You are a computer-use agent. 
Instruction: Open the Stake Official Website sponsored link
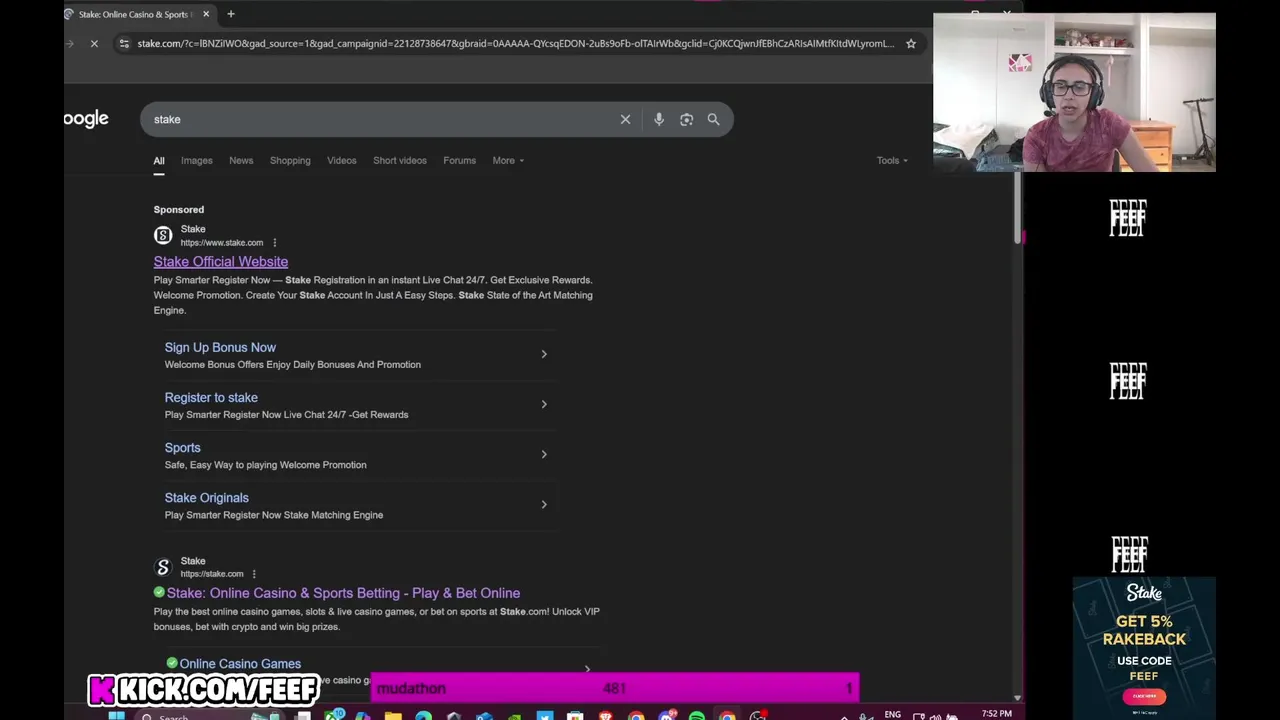coord(221,262)
